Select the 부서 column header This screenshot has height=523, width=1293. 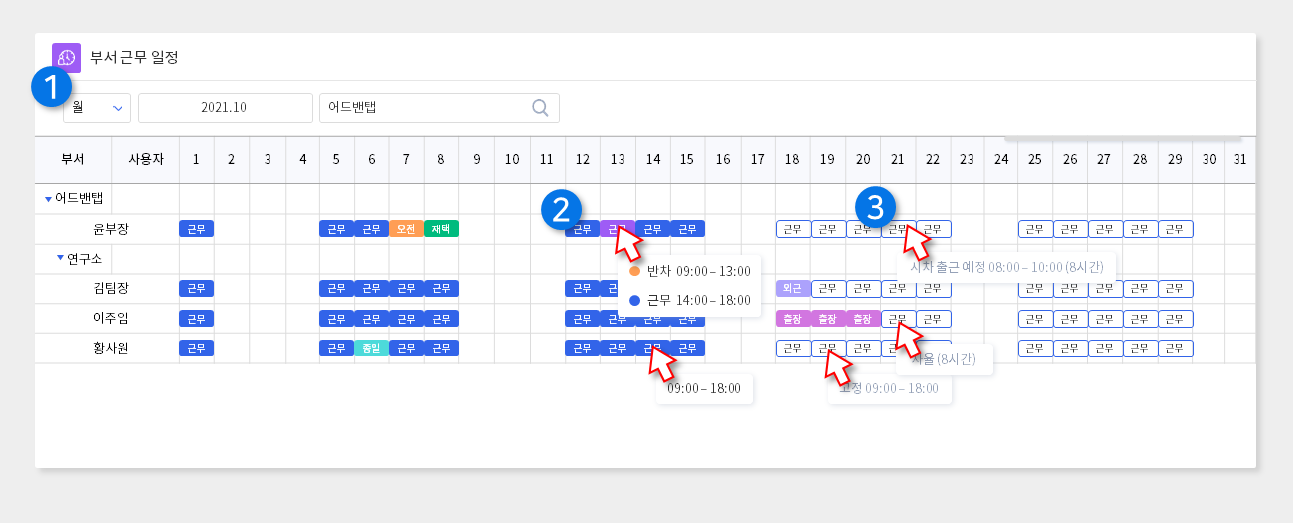tap(73, 160)
